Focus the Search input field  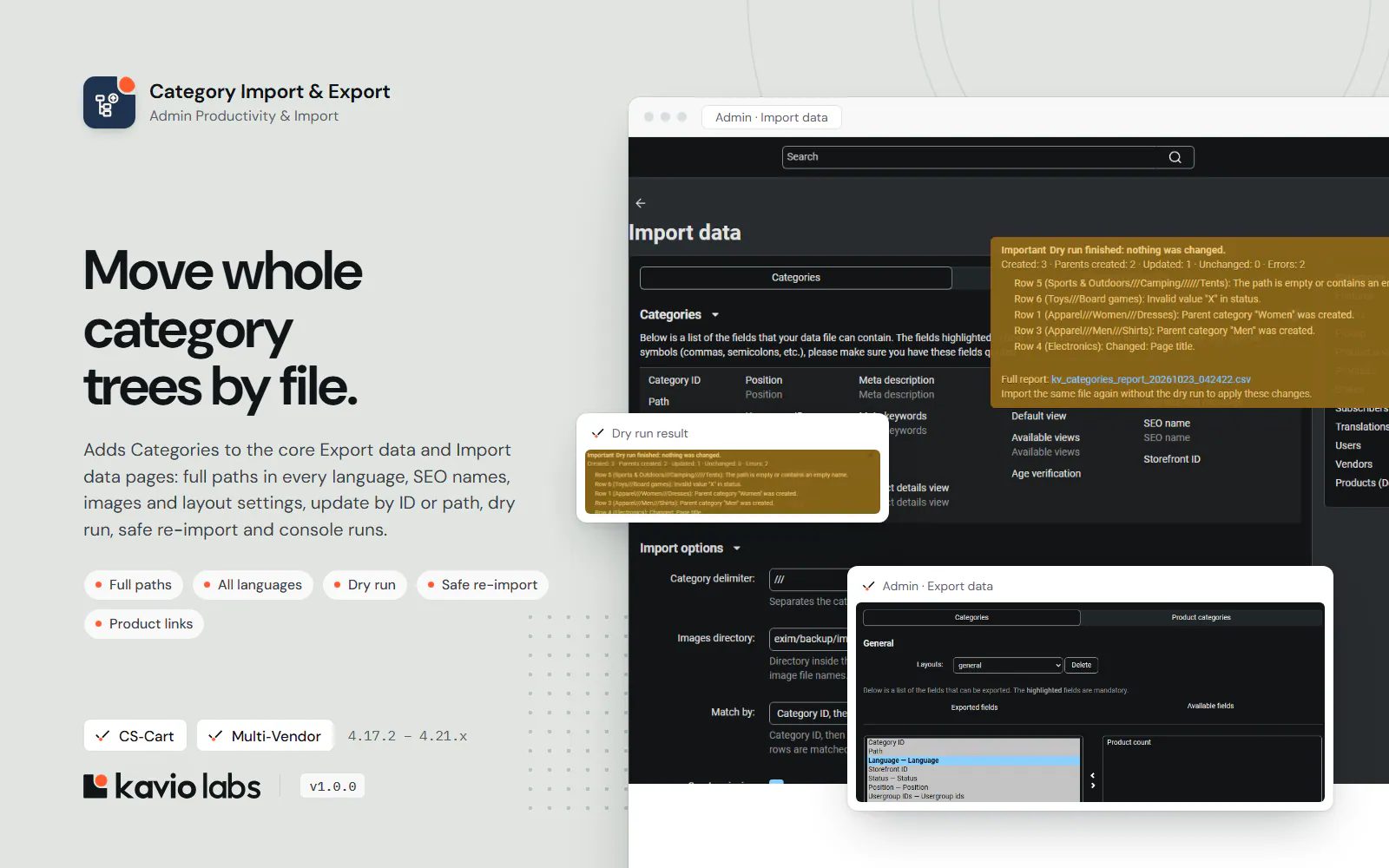(988, 157)
